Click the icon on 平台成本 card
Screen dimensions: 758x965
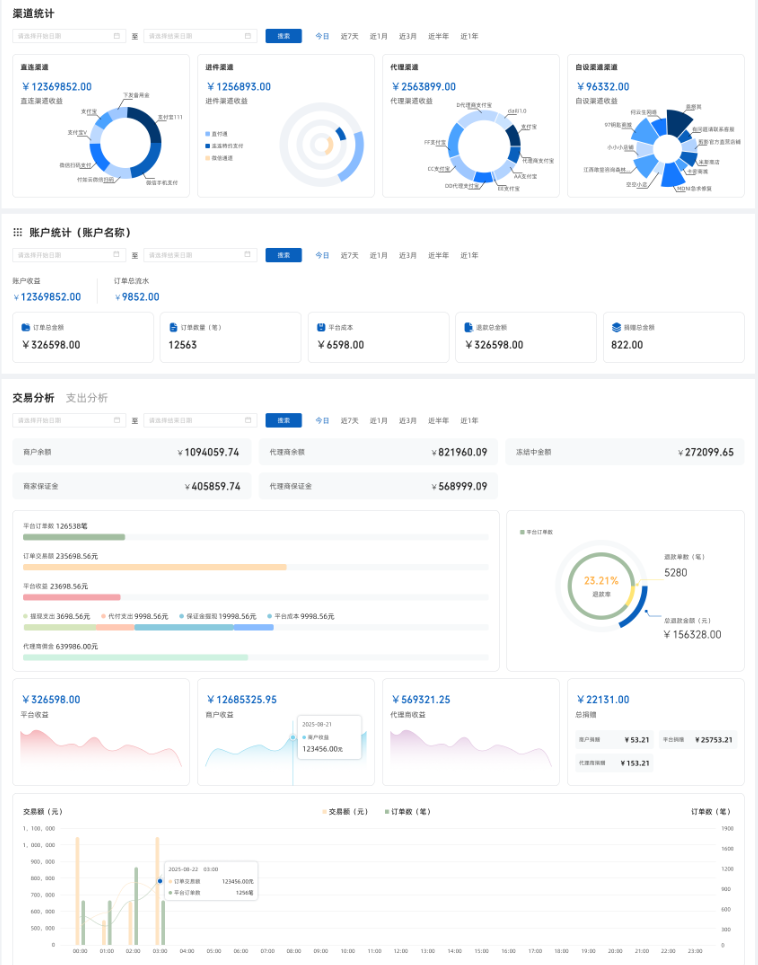coord(321,327)
